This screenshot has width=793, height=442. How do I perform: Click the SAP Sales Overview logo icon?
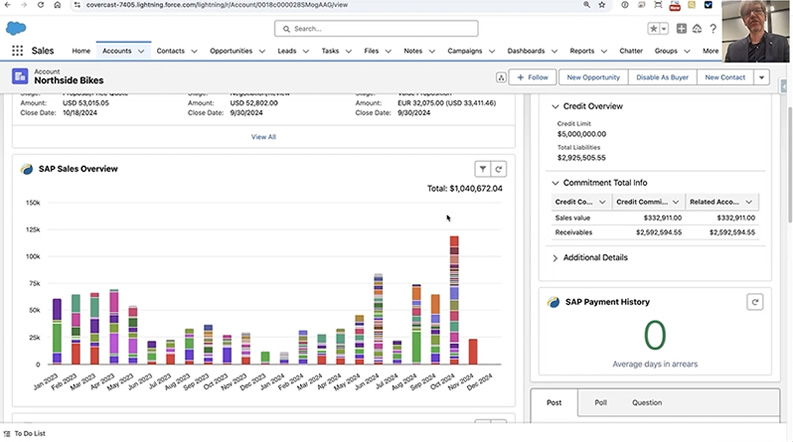pyautogui.click(x=26, y=169)
